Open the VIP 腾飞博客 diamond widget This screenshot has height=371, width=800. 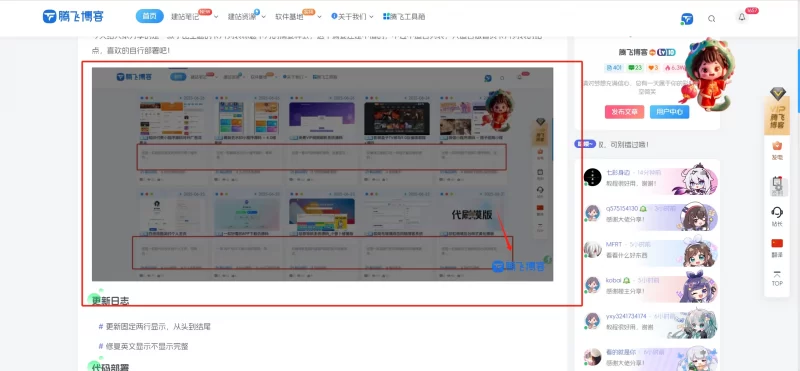click(777, 111)
